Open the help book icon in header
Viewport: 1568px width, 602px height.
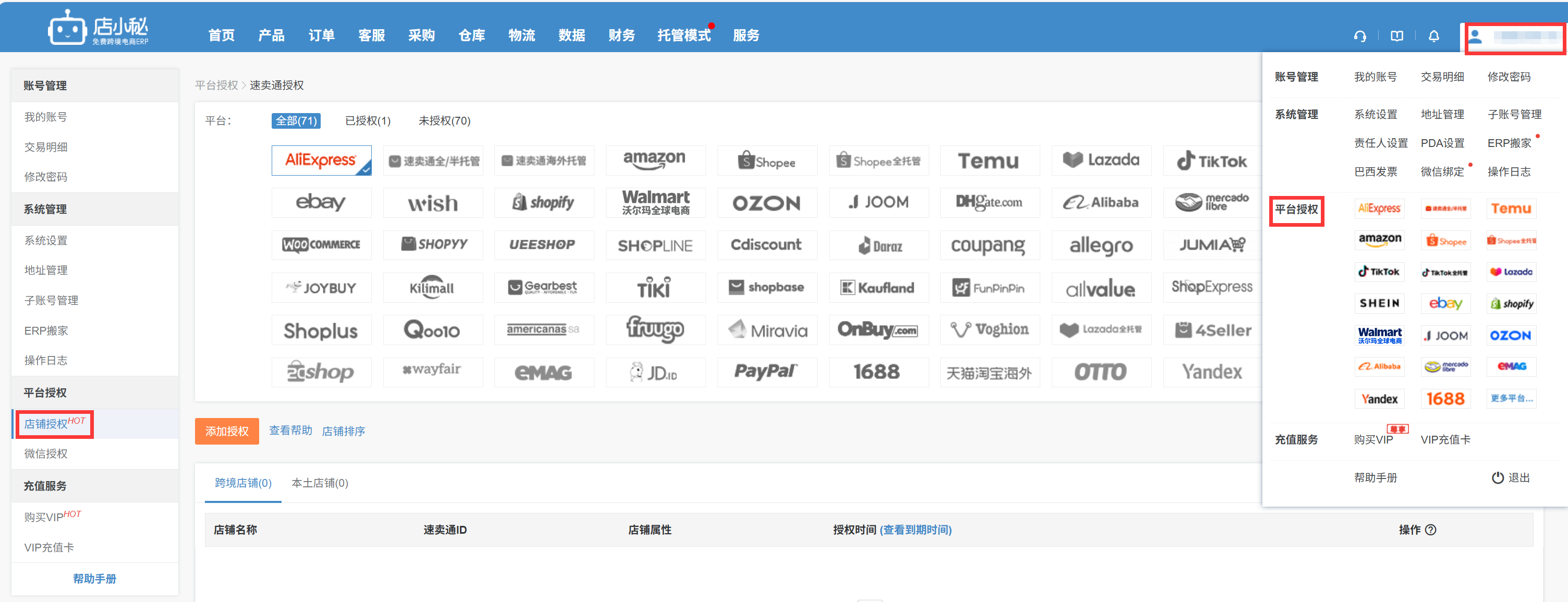point(1397,36)
